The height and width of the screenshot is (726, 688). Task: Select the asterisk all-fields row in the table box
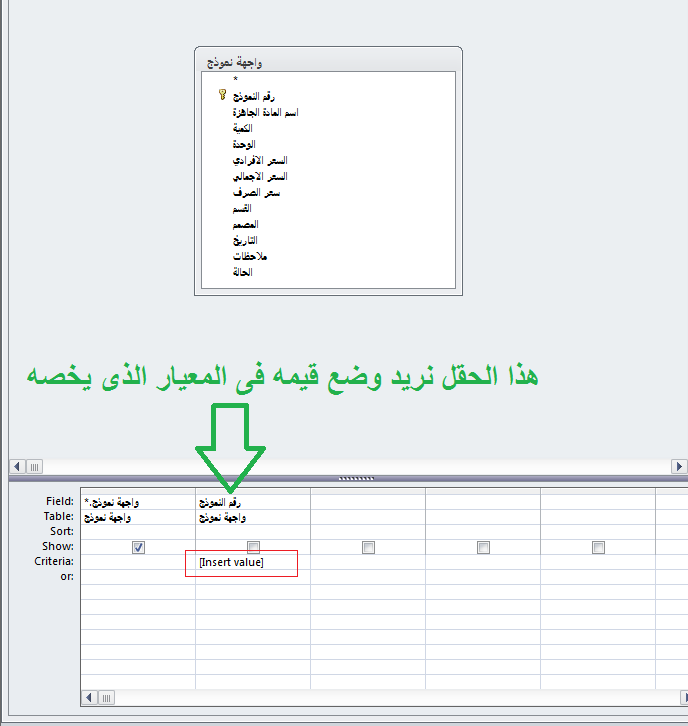click(235, 80)
